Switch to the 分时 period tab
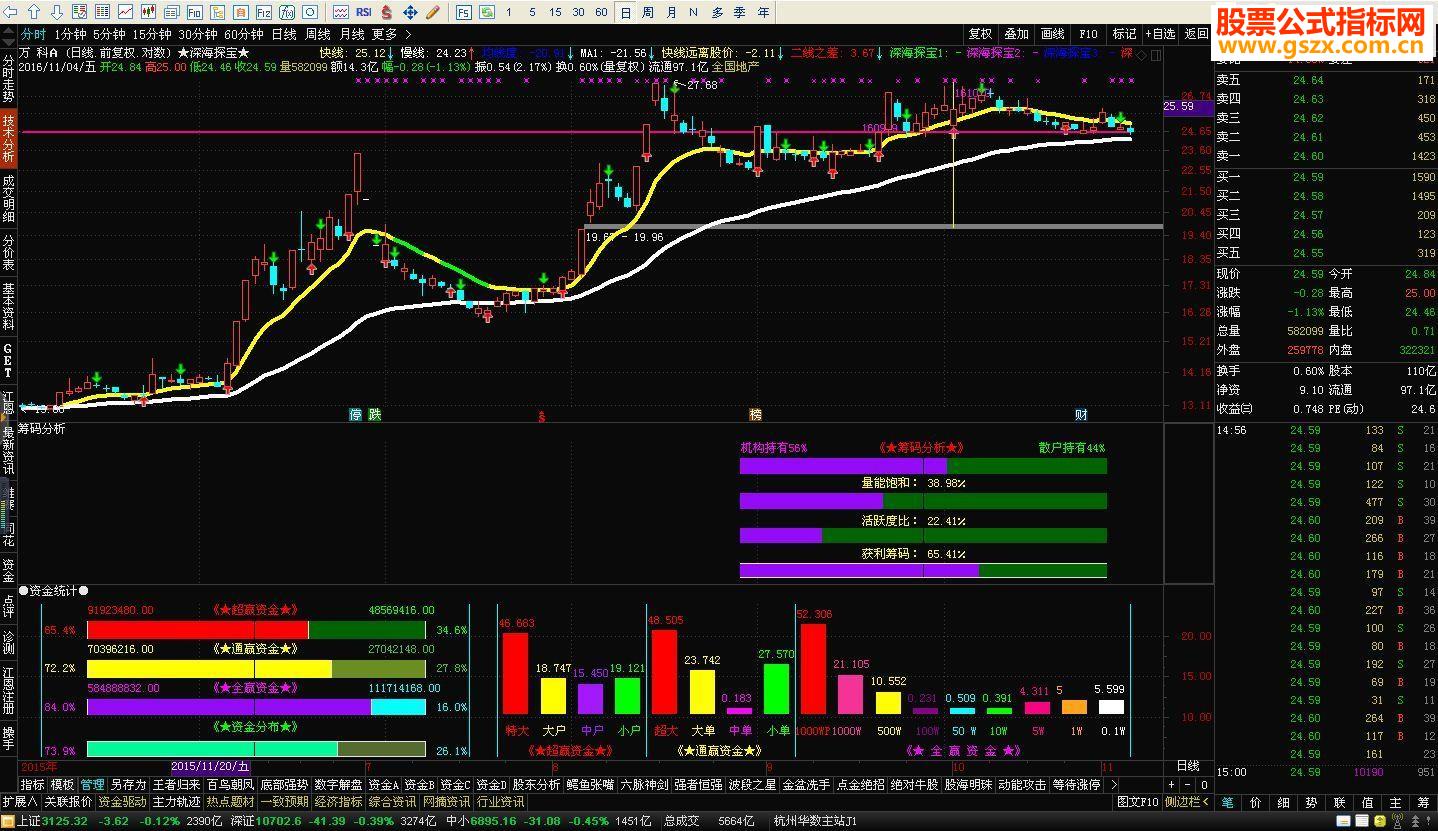This screenshot has width=1438, height=831. click(33, 34)
